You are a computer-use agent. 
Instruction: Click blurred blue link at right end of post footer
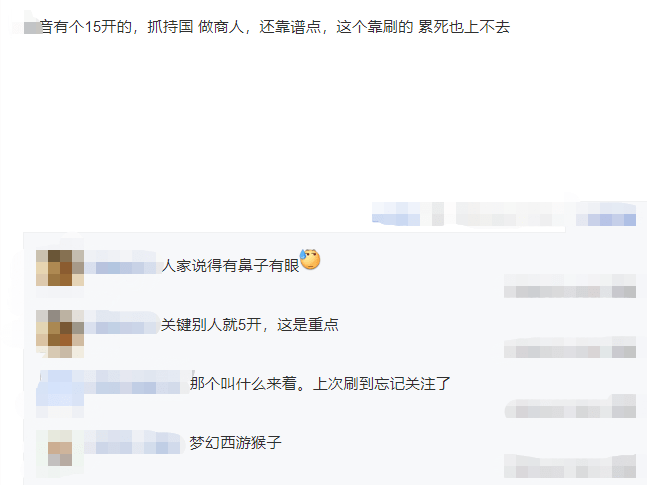[x=606, y=214]
